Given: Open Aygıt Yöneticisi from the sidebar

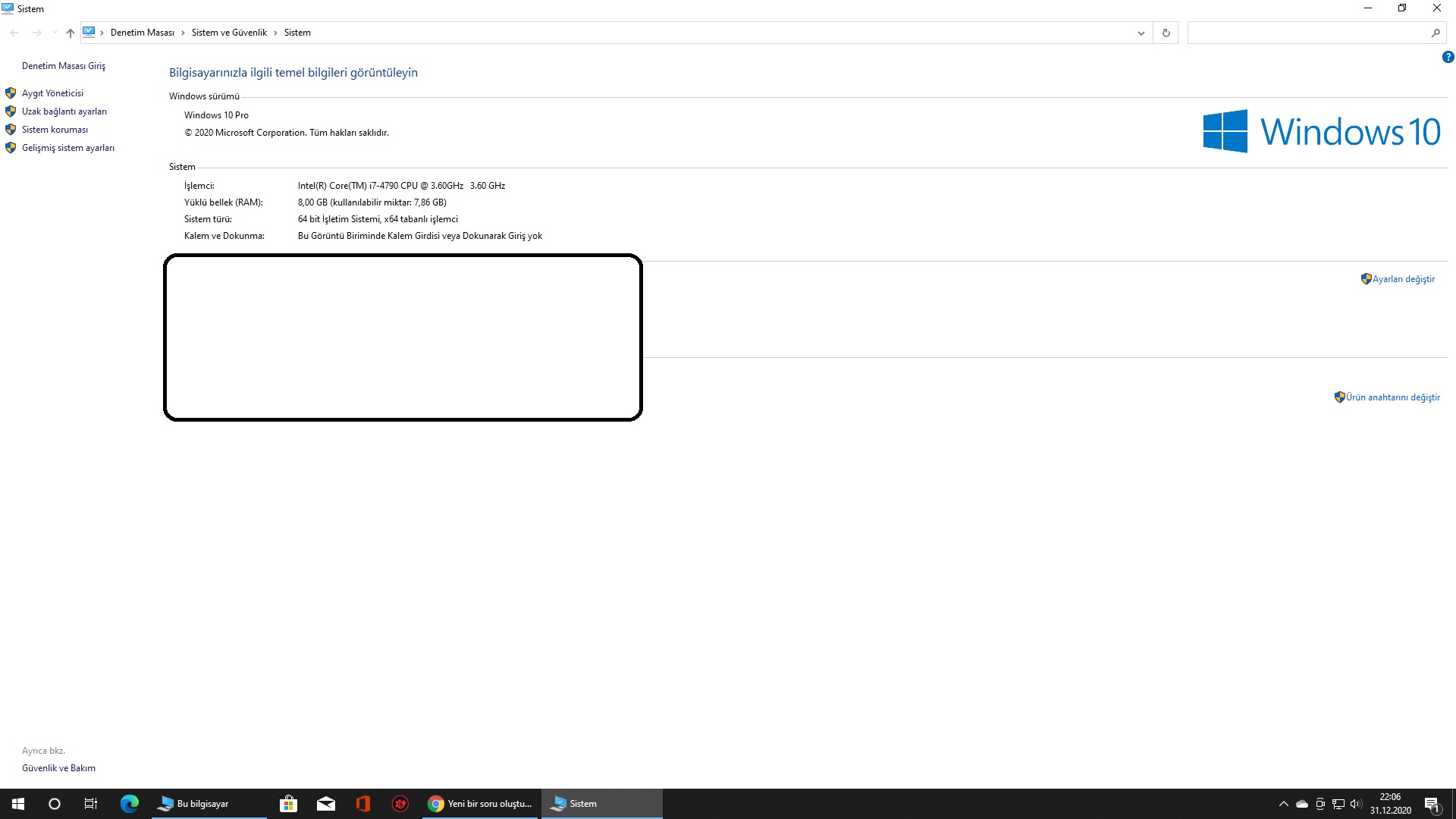Looking at the screenshot, I should 52,93.
